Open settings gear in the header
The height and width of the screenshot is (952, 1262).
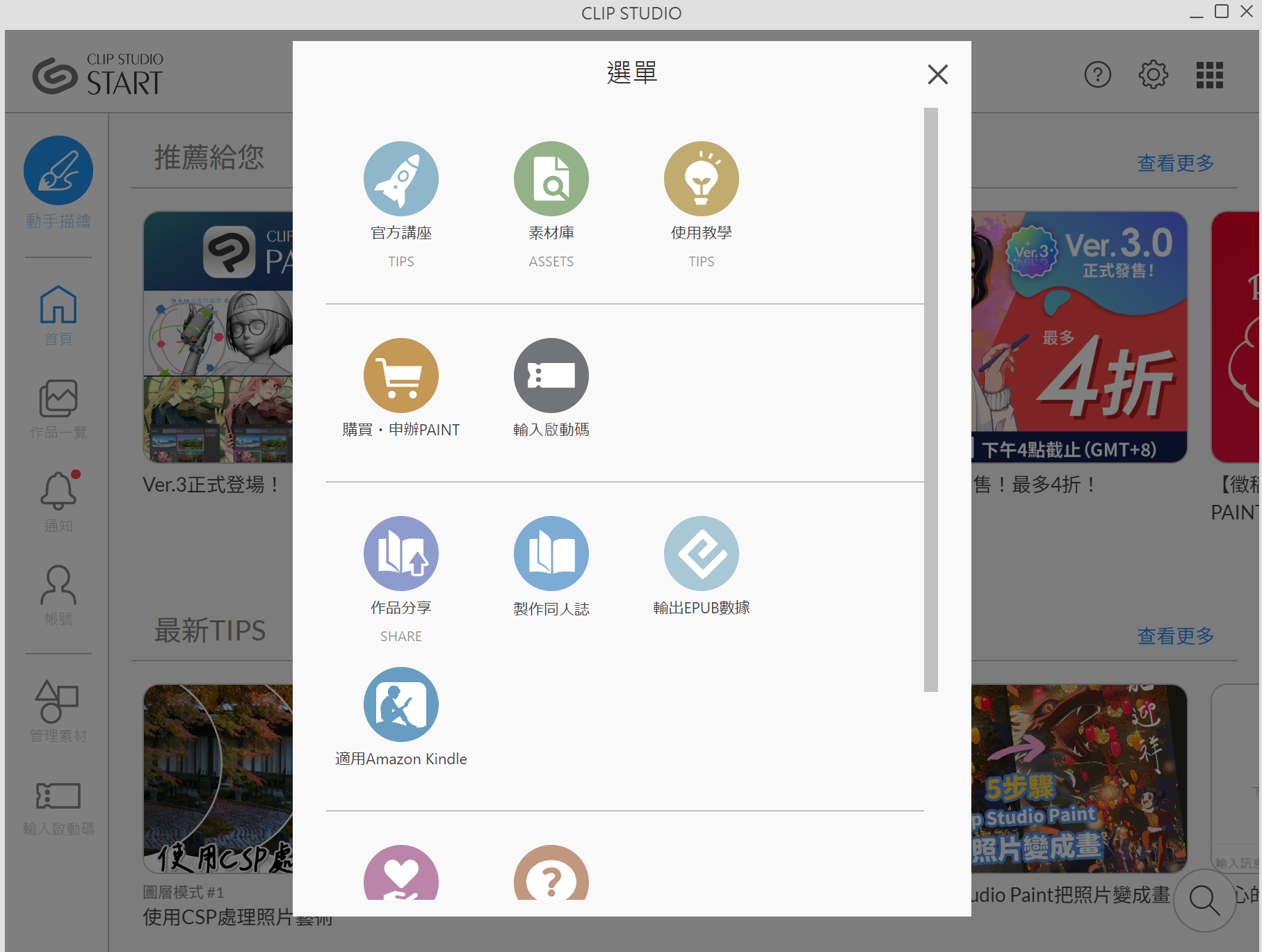[x=1154, y=74]
